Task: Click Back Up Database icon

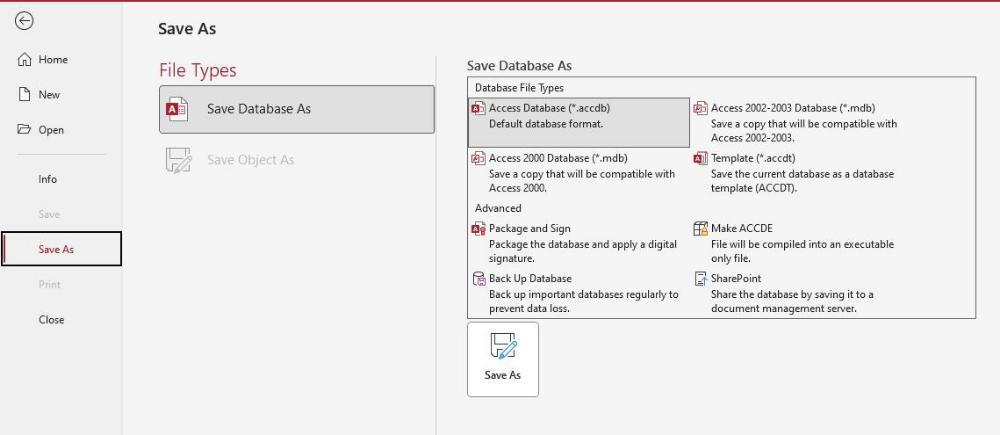Action: (478, 279)
